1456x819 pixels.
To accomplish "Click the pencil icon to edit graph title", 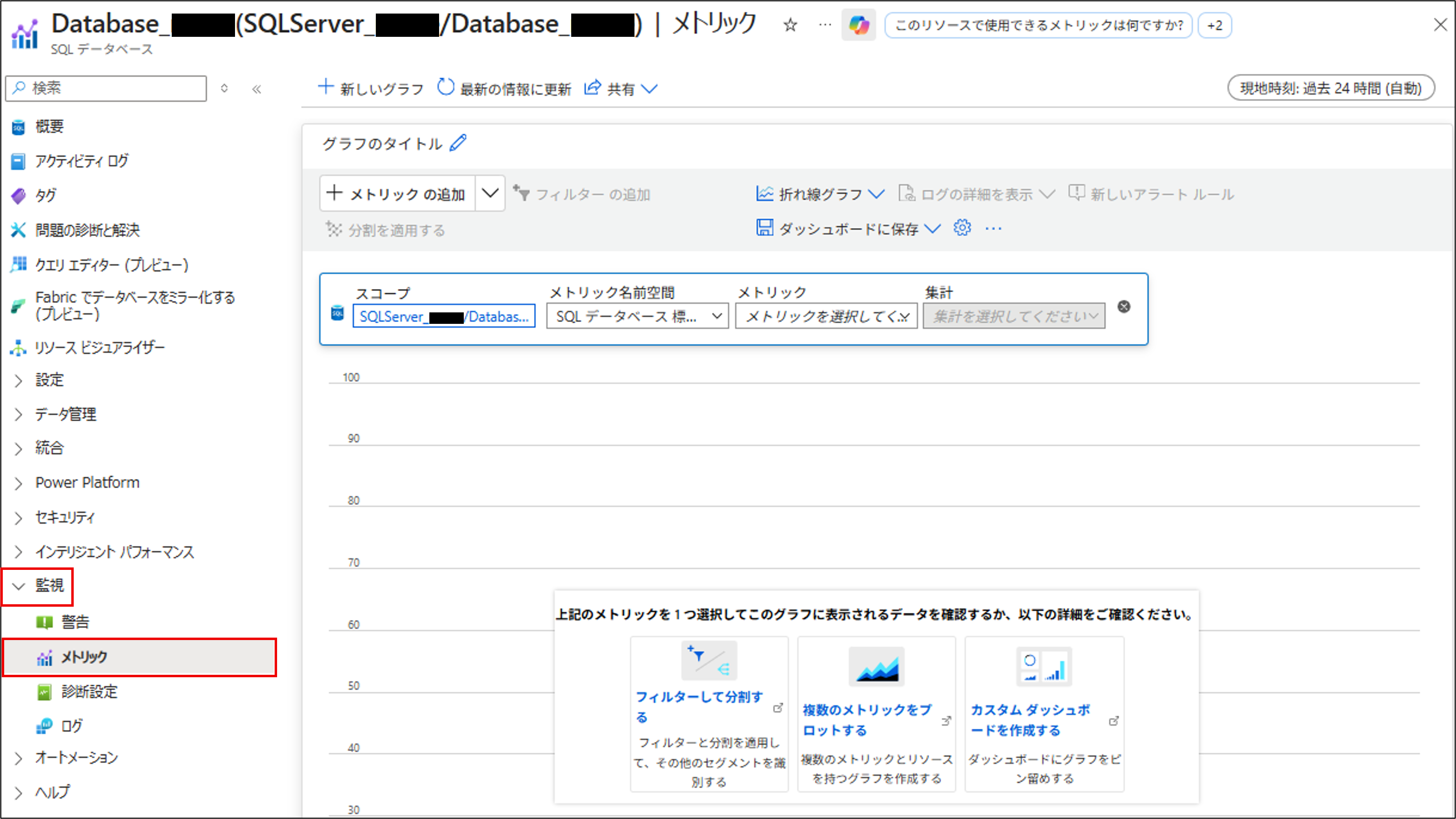I will point(458,143).
